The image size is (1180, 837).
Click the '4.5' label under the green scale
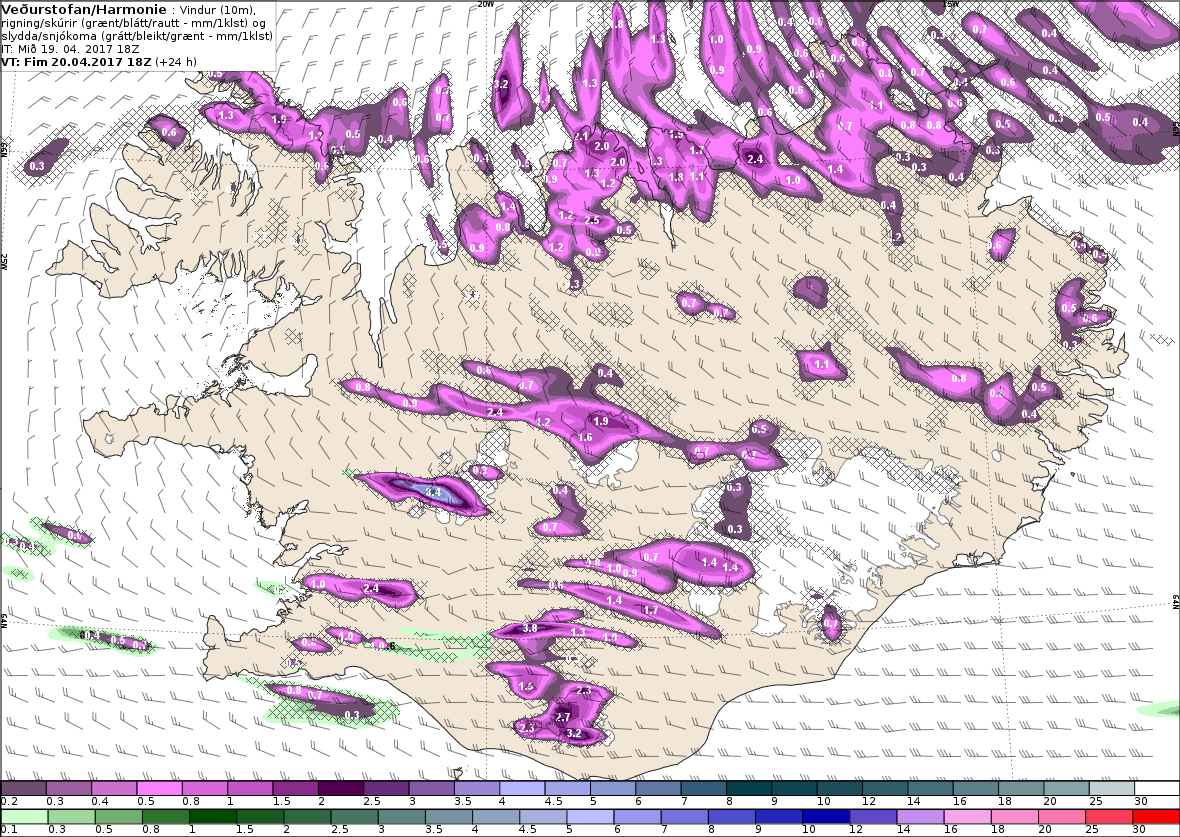click(x=528, y=829)
